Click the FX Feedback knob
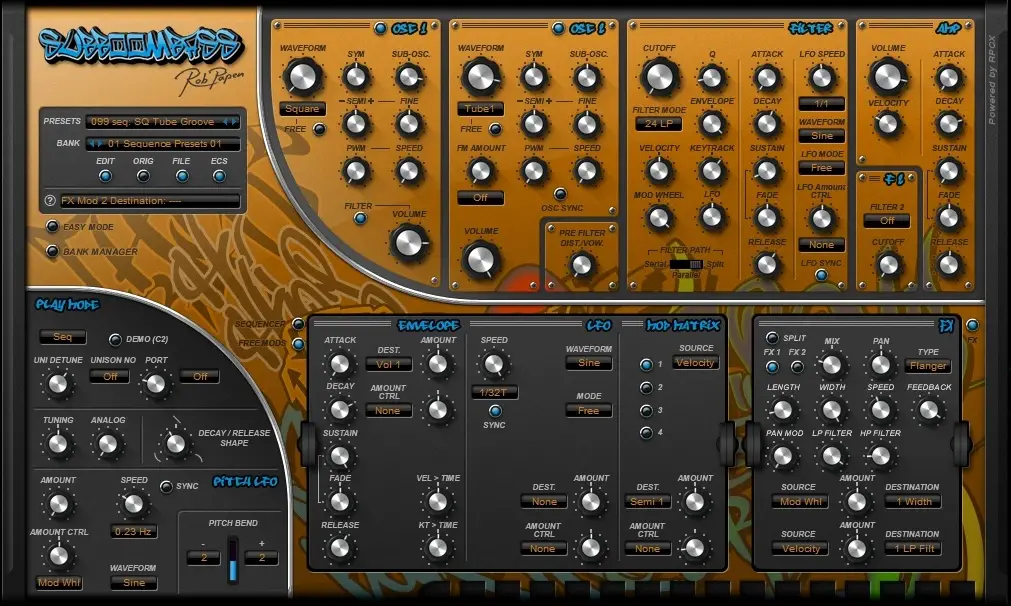 tap(928, 410)
